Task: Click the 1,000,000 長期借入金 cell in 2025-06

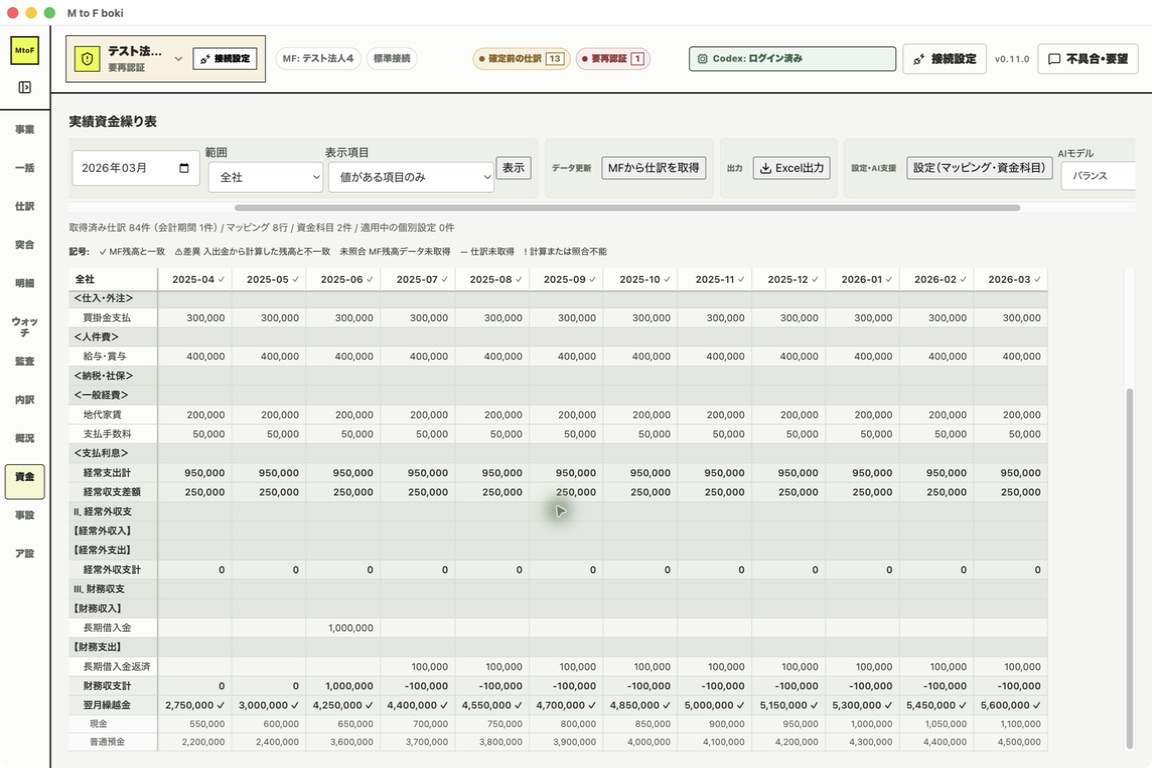Action: 343,628
